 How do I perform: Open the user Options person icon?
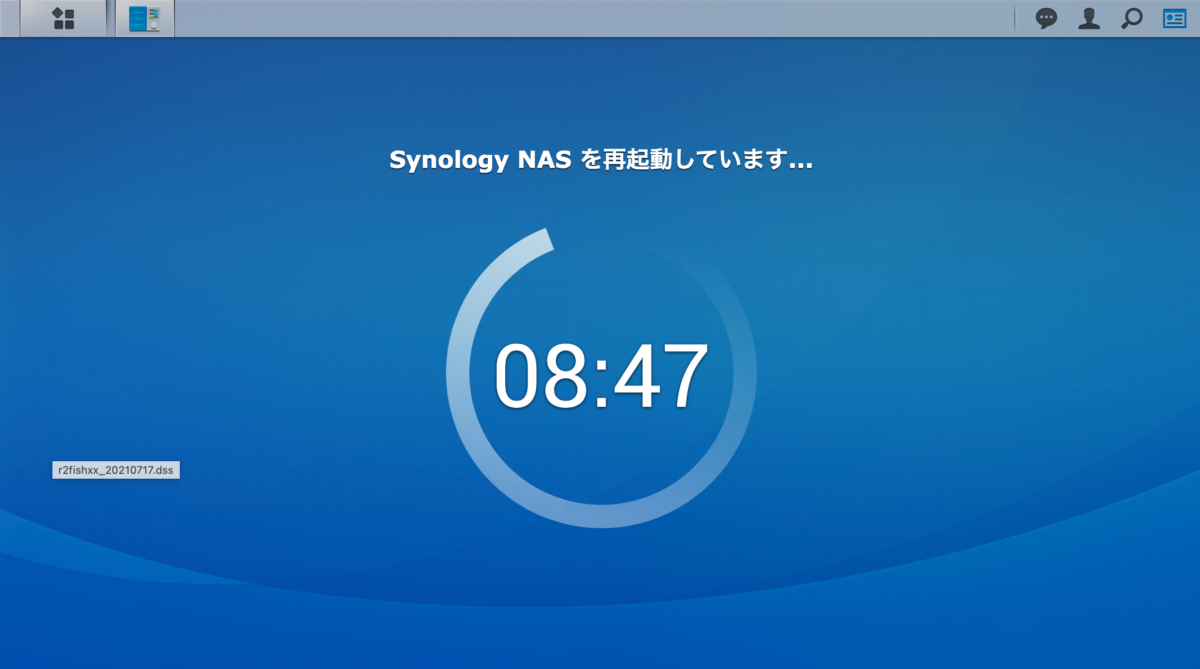(x=1089, y=18)
